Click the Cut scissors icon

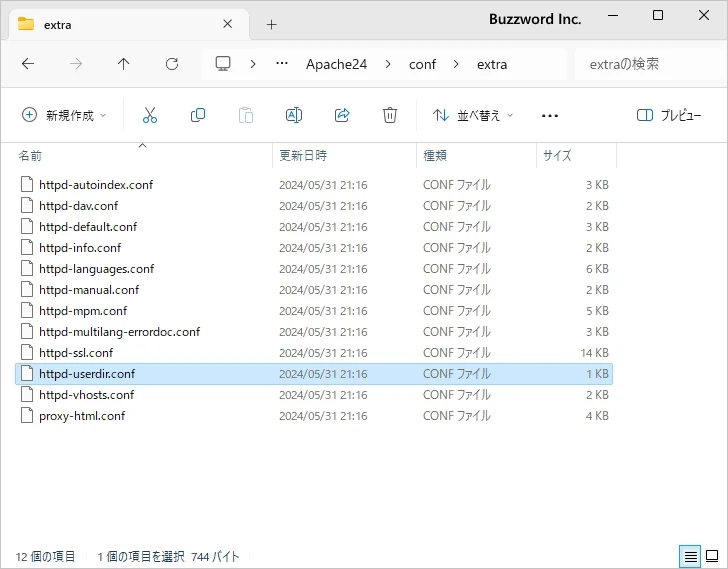150,115
